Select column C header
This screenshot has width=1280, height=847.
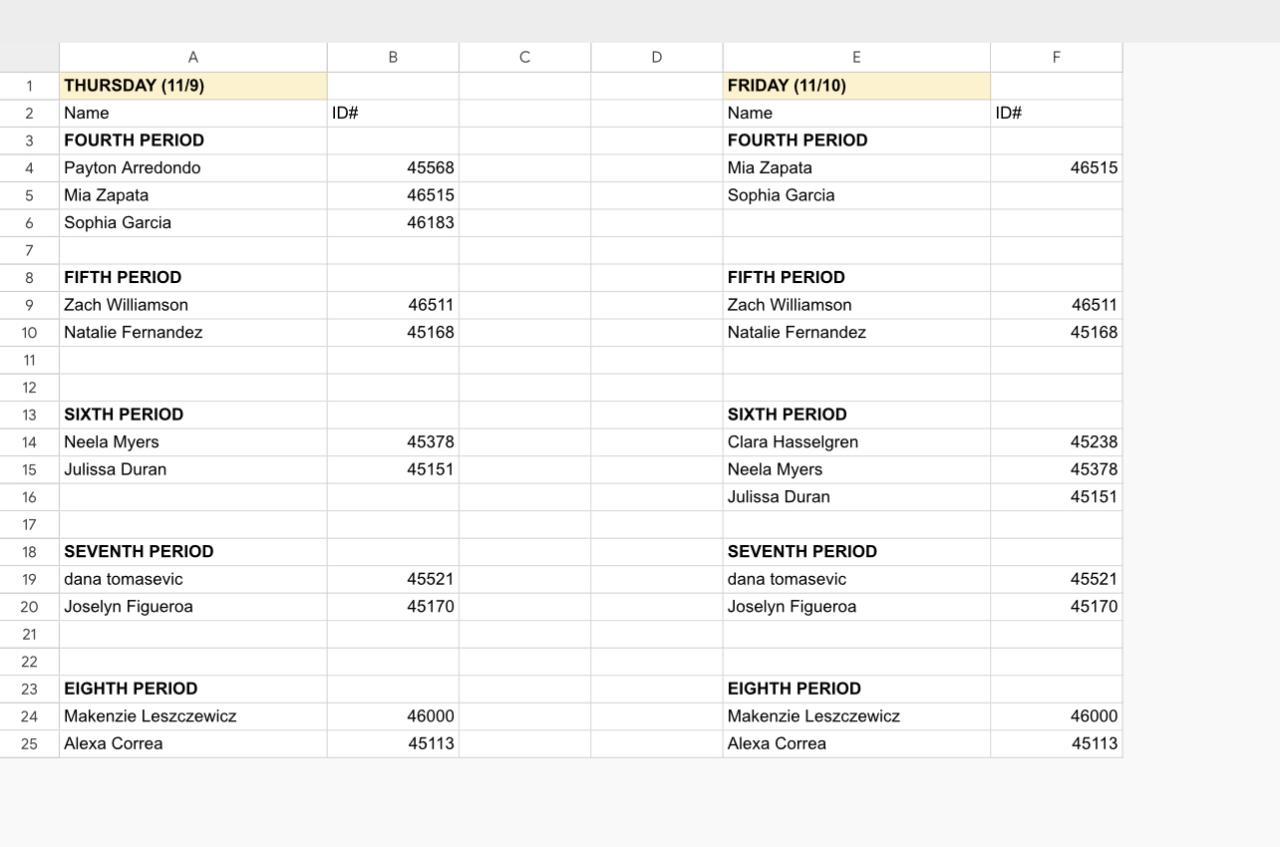pyautogui.click(x=524, y=57)
